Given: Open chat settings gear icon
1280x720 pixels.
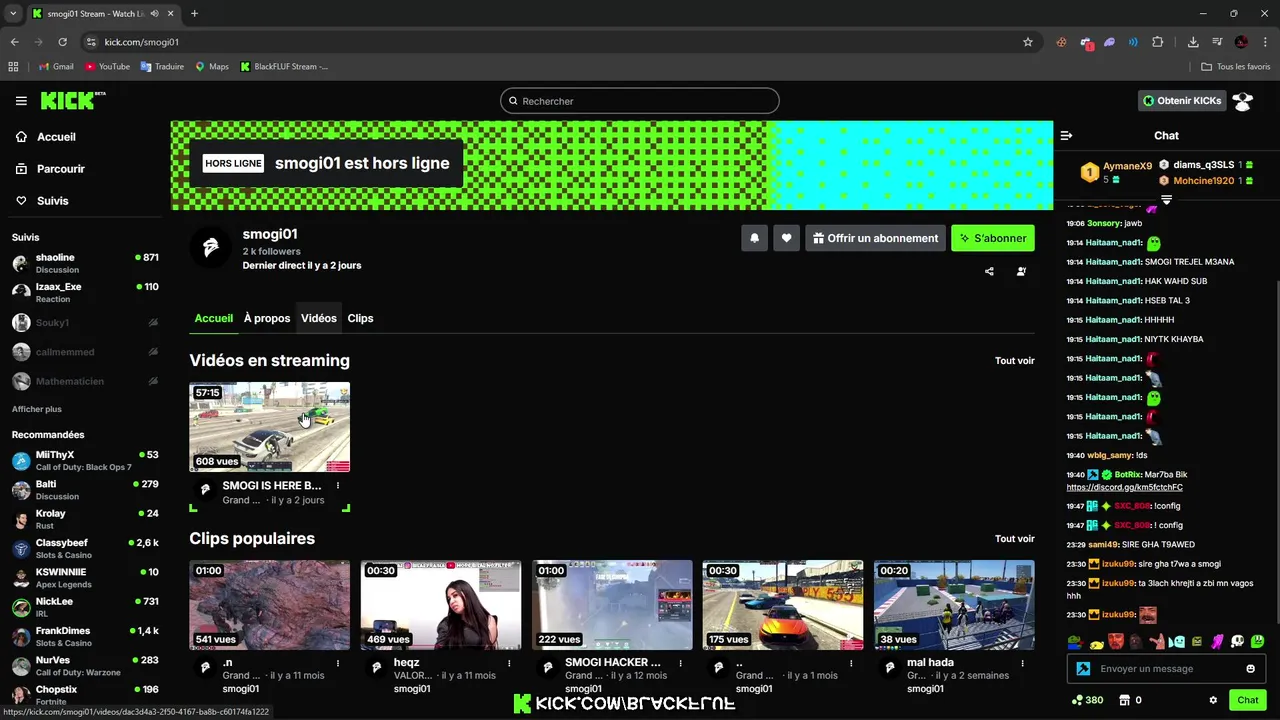Looking at the screenshot, I should tap(1213, 700).
